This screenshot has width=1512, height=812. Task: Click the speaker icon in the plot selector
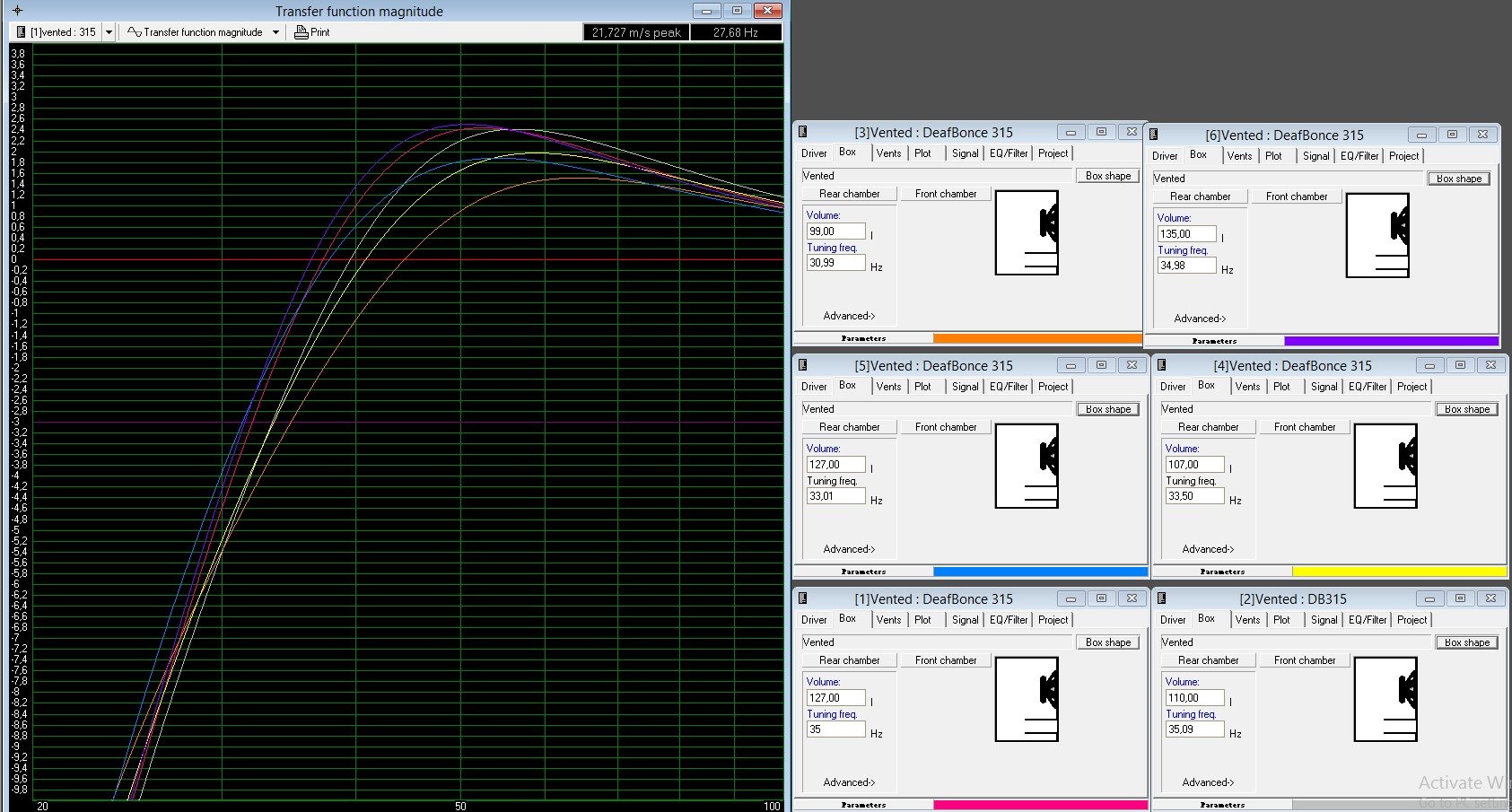[20, 31]
